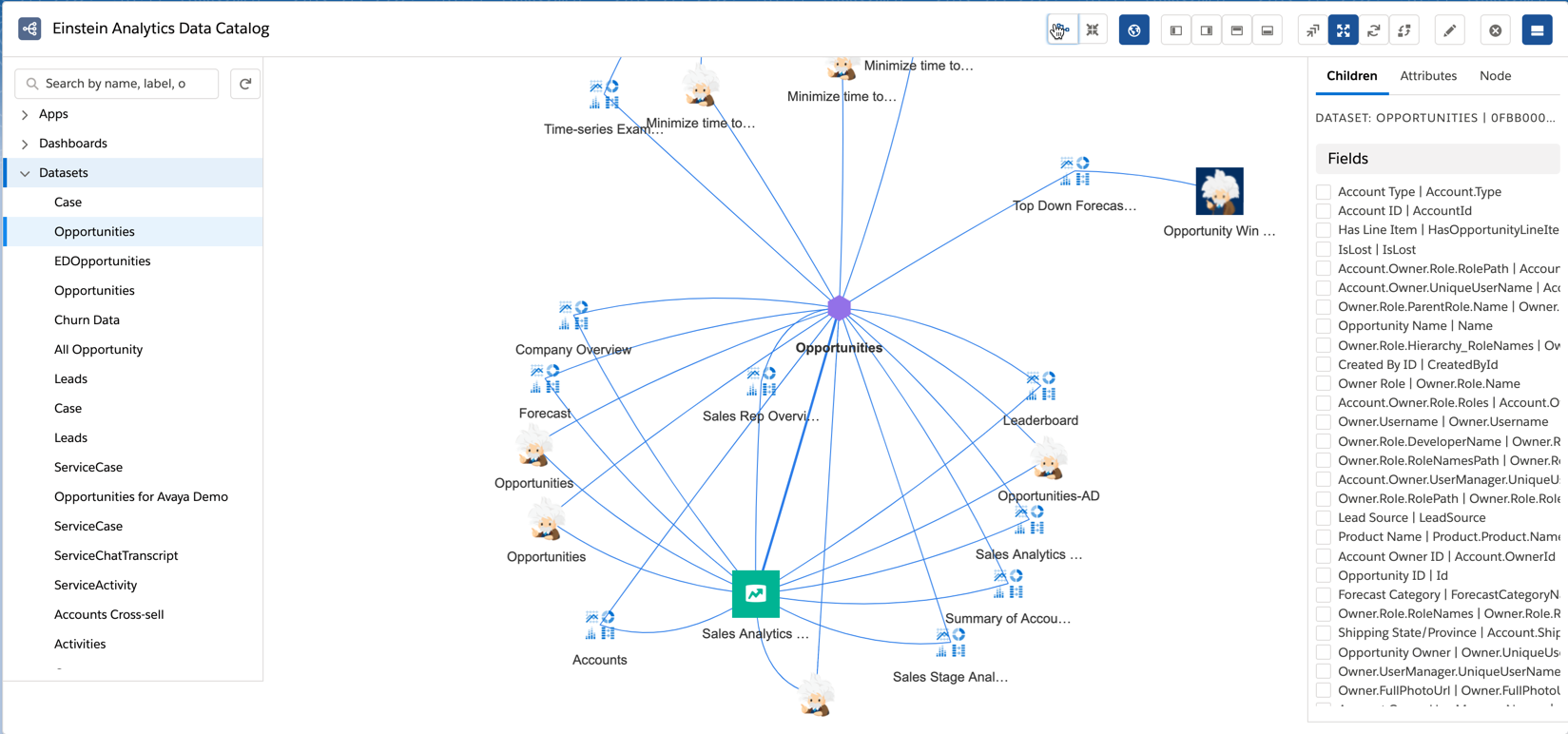Switch to the Children tab

pyautogui.click(x=1351, y=76)
